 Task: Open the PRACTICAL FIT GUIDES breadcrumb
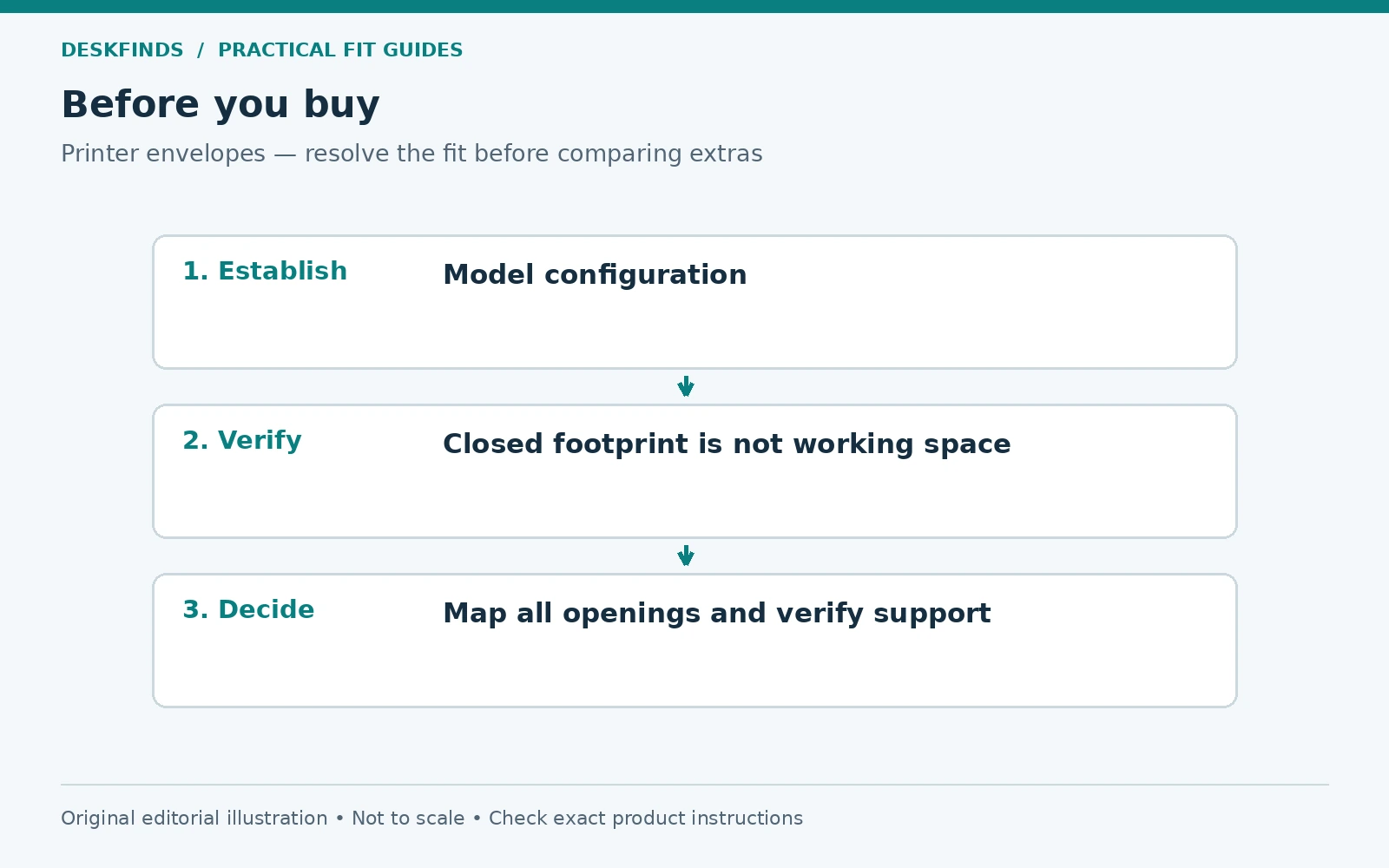tap(340, 50)
